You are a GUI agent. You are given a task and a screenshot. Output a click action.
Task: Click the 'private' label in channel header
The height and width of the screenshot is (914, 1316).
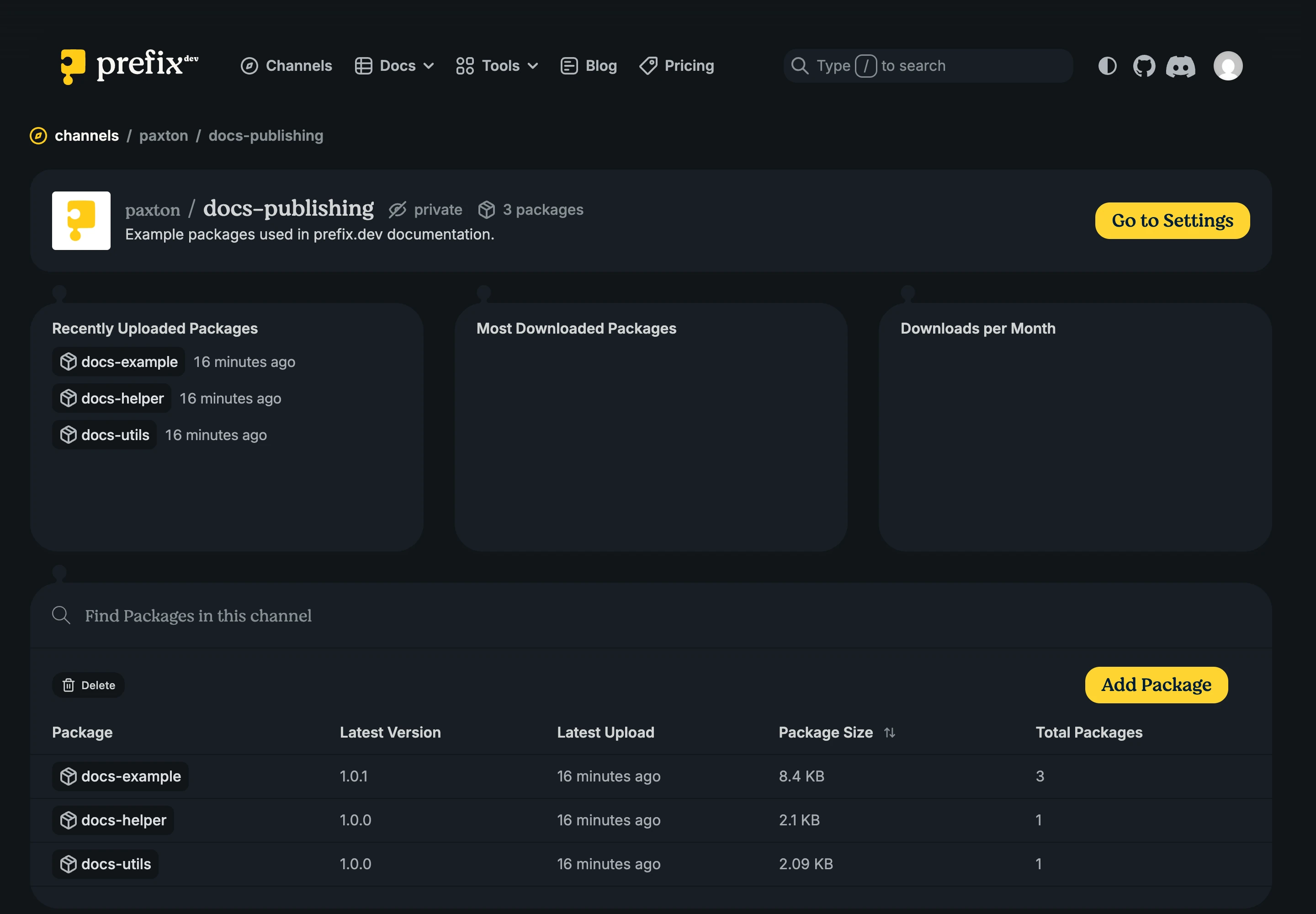pyautogui.click(x=438, y=210)
